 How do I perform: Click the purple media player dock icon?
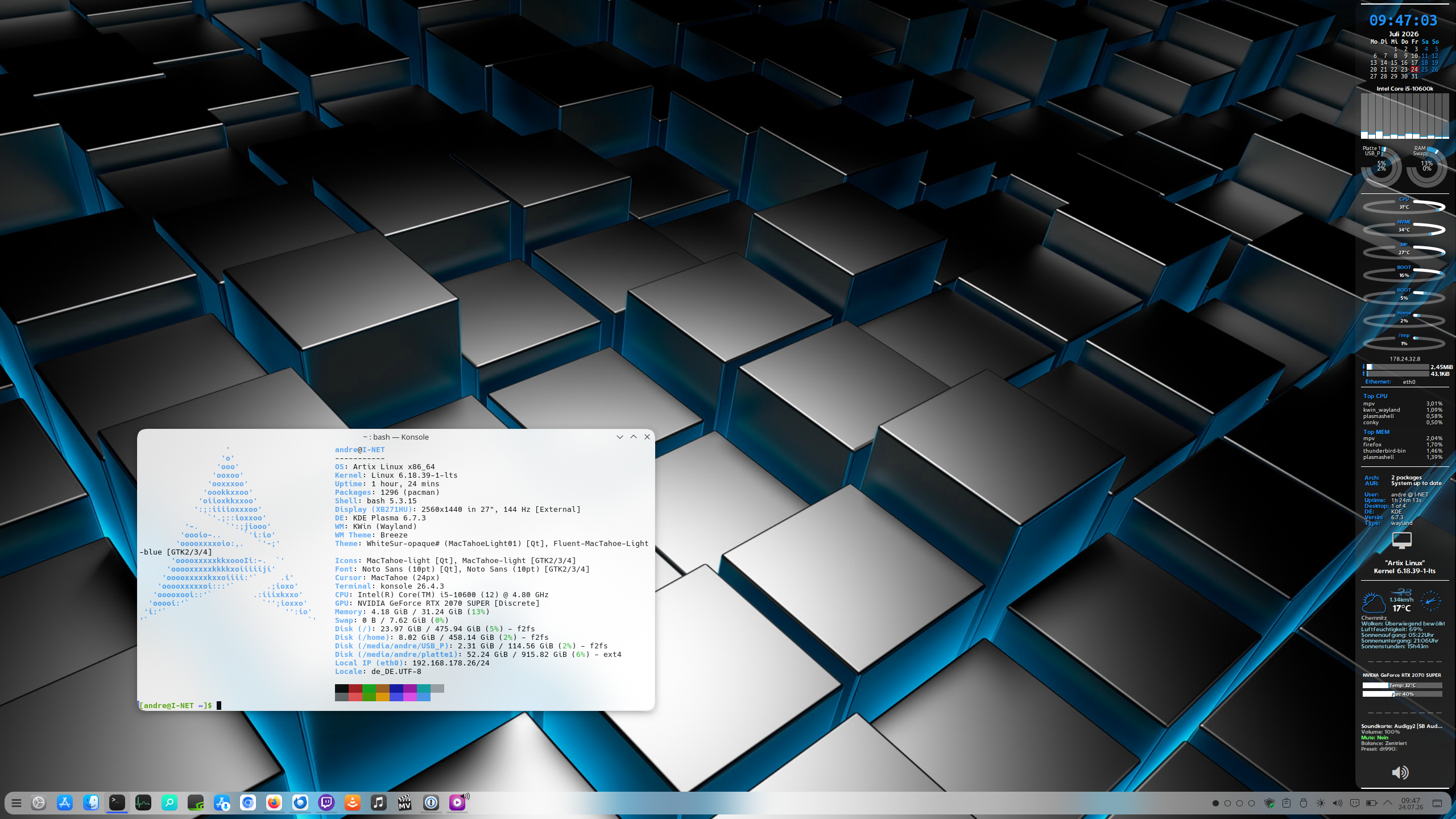(x=458, y=803)
